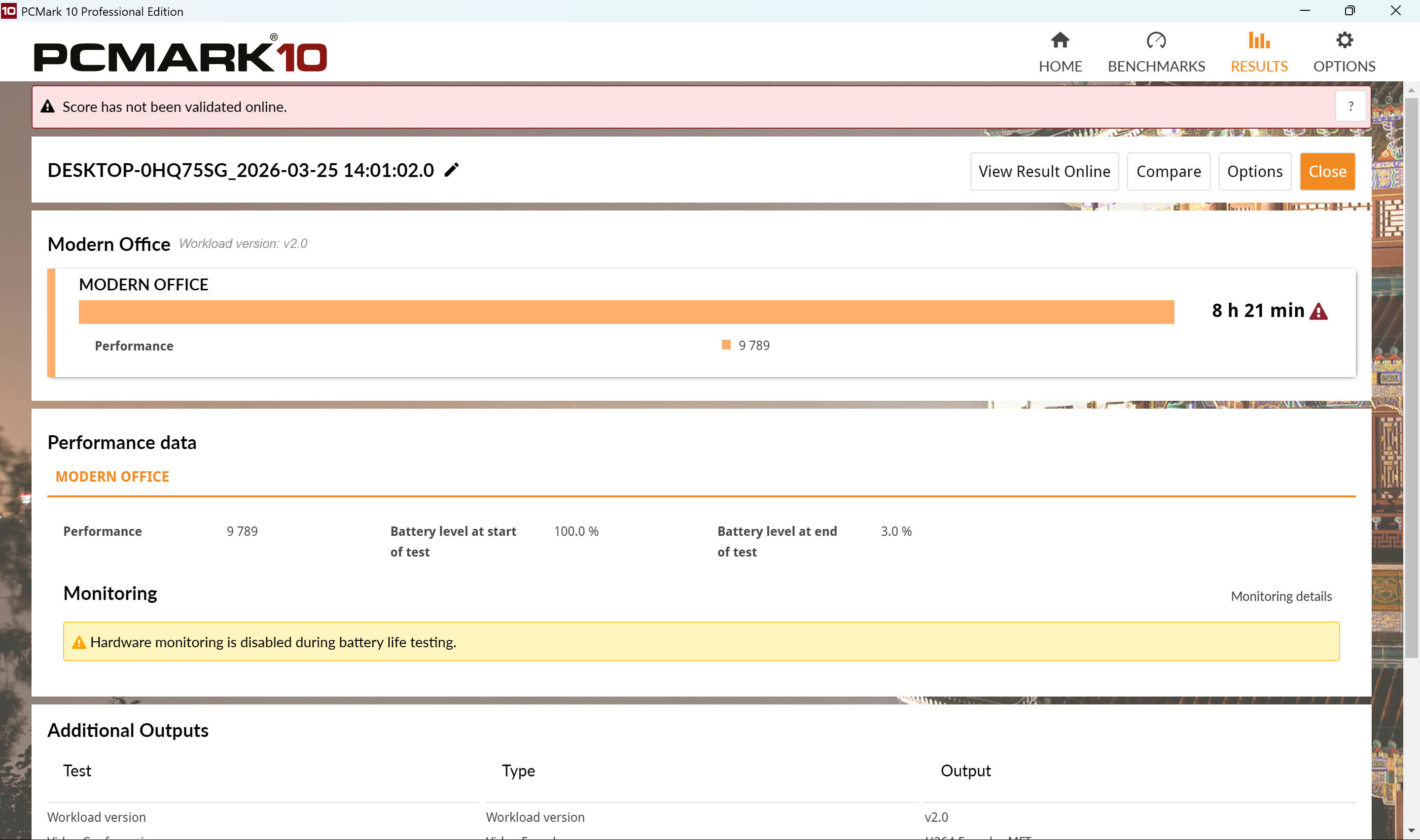Viewport: 1420px width, 840px height.
Task: Click the warning icon in score validation banner
Action: point(47,106)
